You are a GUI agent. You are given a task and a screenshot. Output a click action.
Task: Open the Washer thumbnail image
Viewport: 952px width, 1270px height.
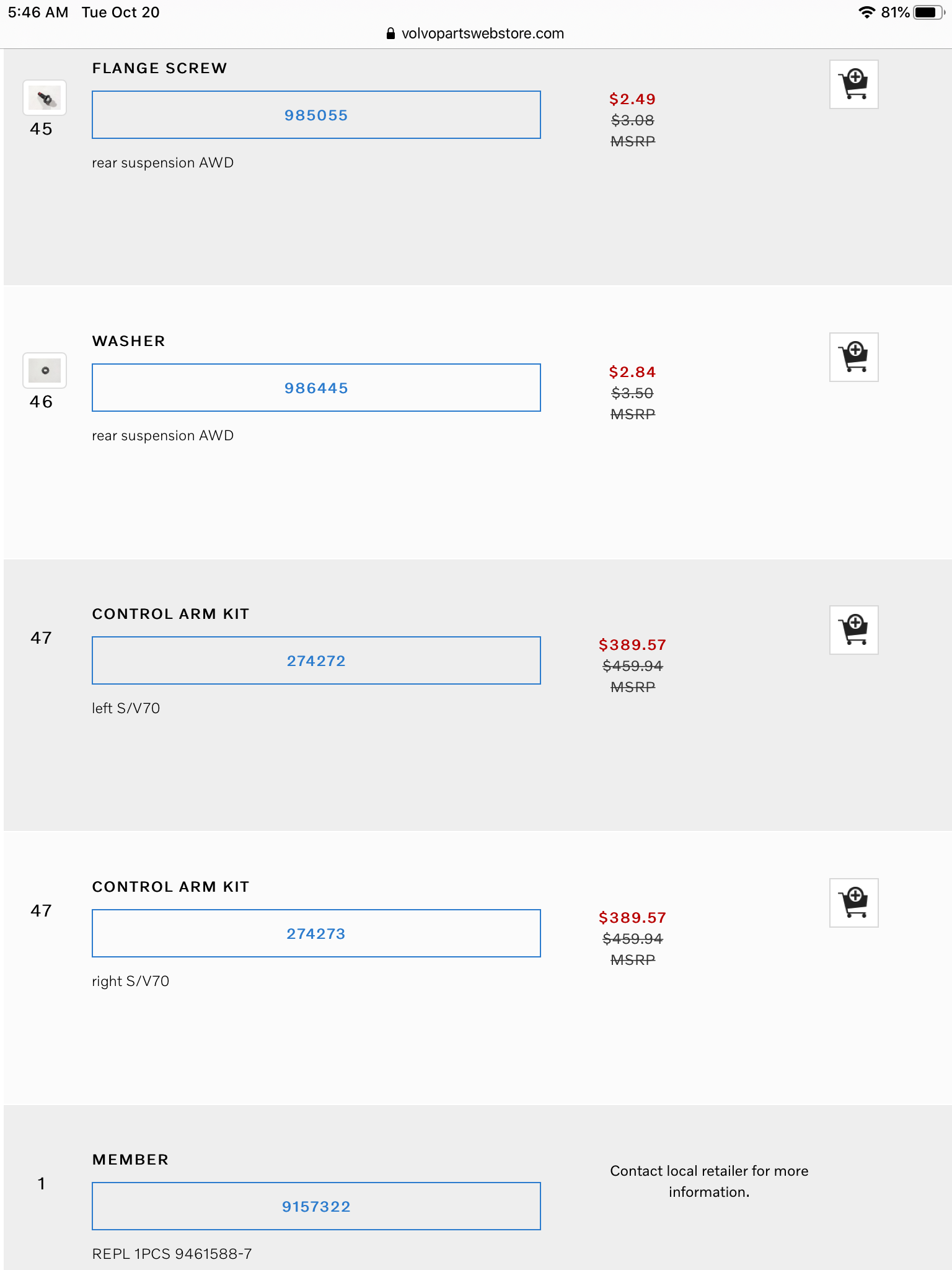(x=45, y=371)
